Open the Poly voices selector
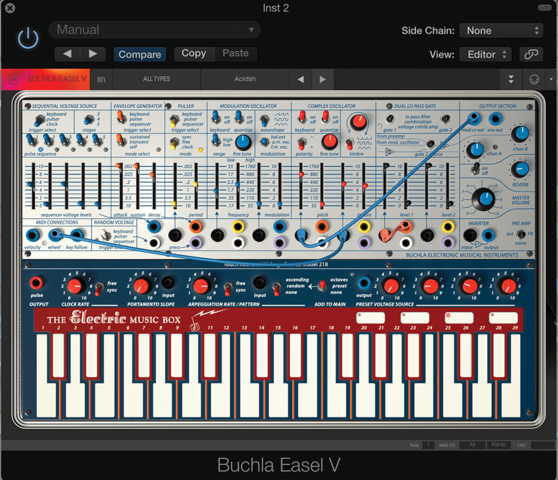The width and height of the screenshot is (558, 480). (428, 445)
